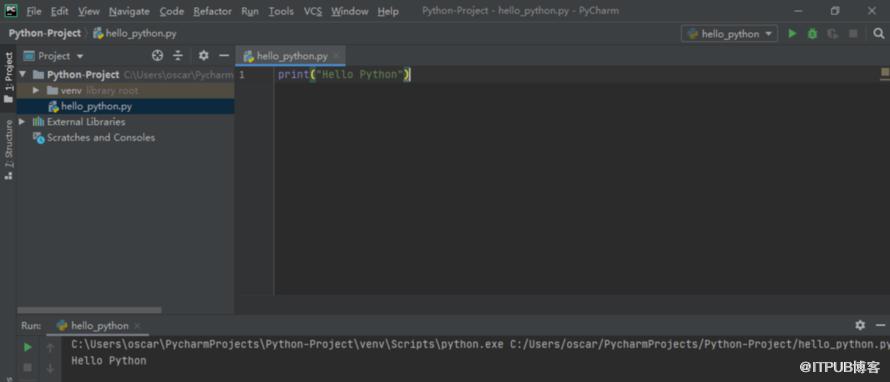Open Search Everywhere magnifier icon
Viewport: 890px width, 382px height.
[x=878, y=34]
